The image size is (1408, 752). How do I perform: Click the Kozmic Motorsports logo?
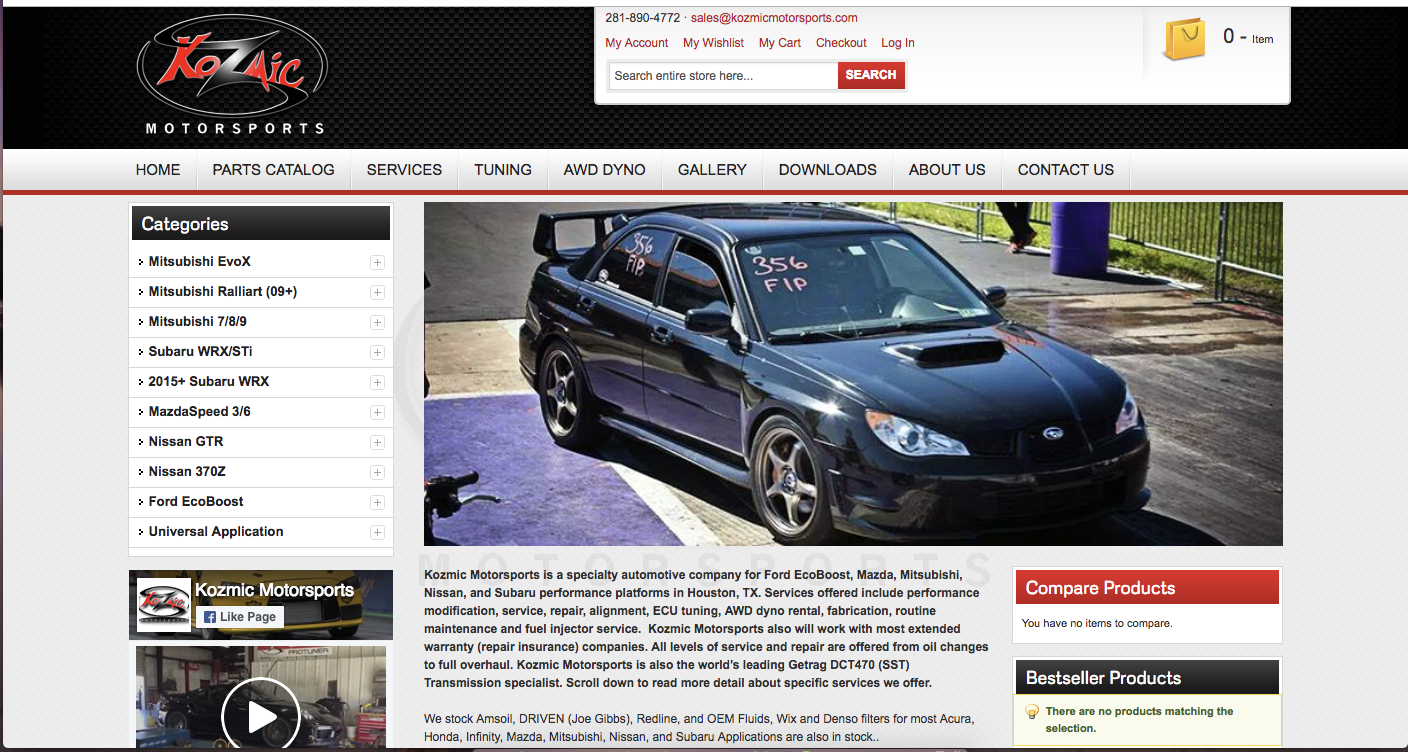pyautogui.click(x=231, y=74)
